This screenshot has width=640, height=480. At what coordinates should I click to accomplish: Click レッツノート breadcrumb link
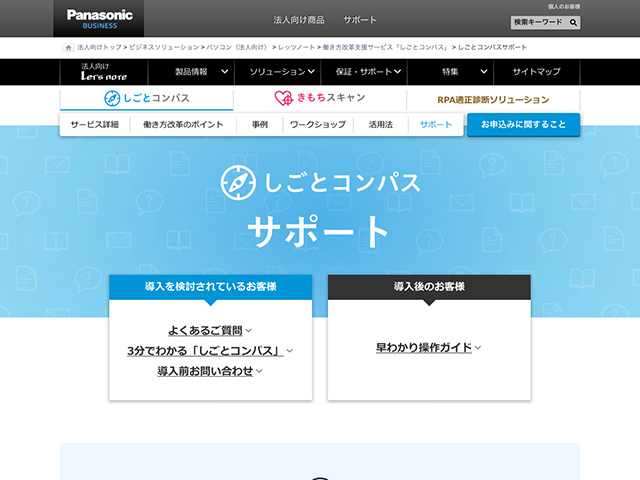[x=296, y=47]
